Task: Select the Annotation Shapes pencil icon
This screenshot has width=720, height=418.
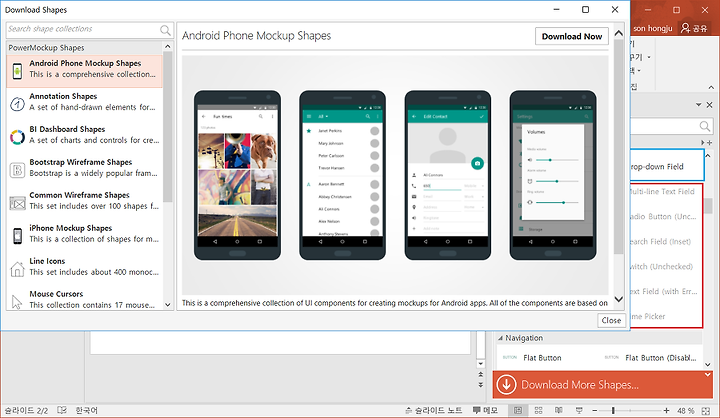Action: pos(17,104)
